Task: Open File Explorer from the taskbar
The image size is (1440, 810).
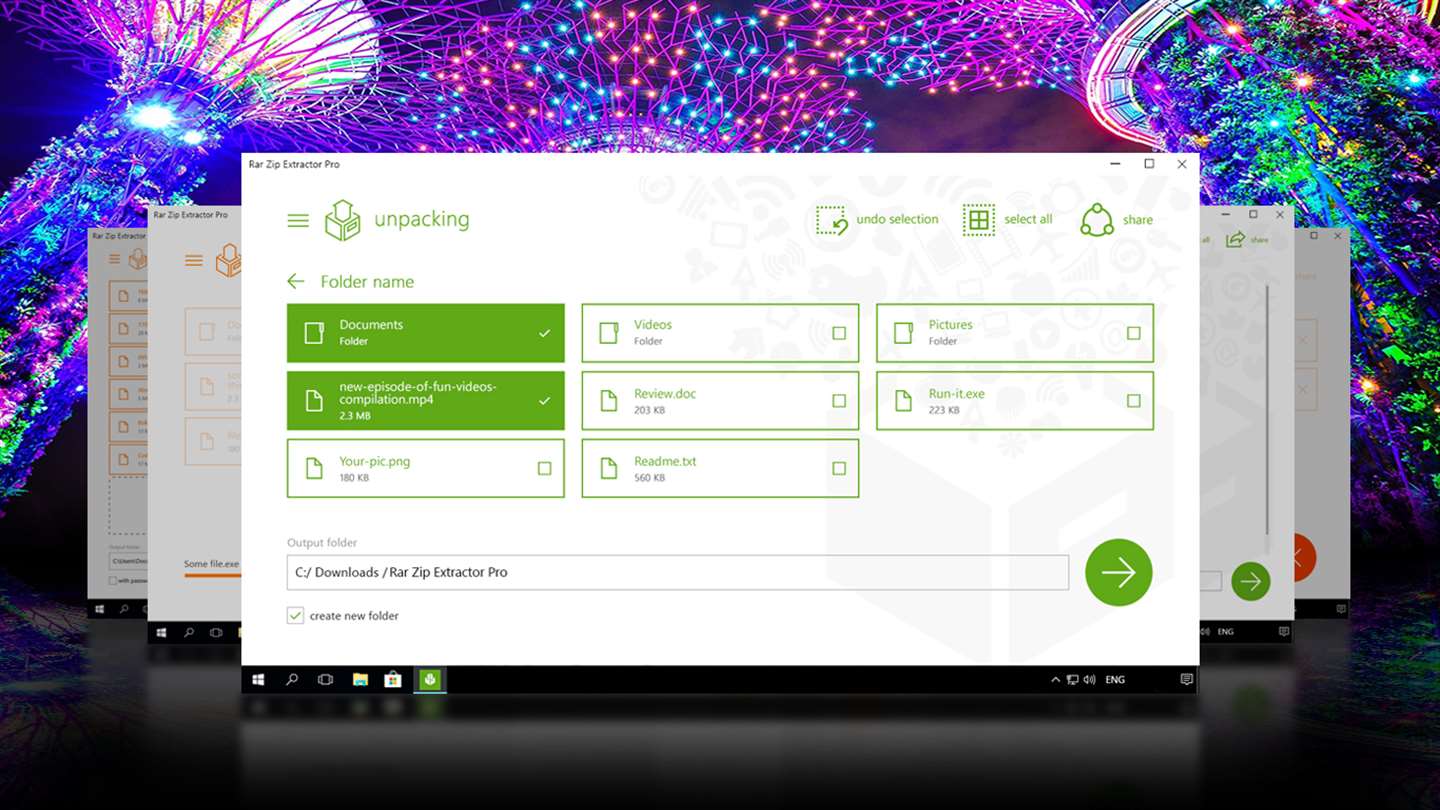Action: 360,680
